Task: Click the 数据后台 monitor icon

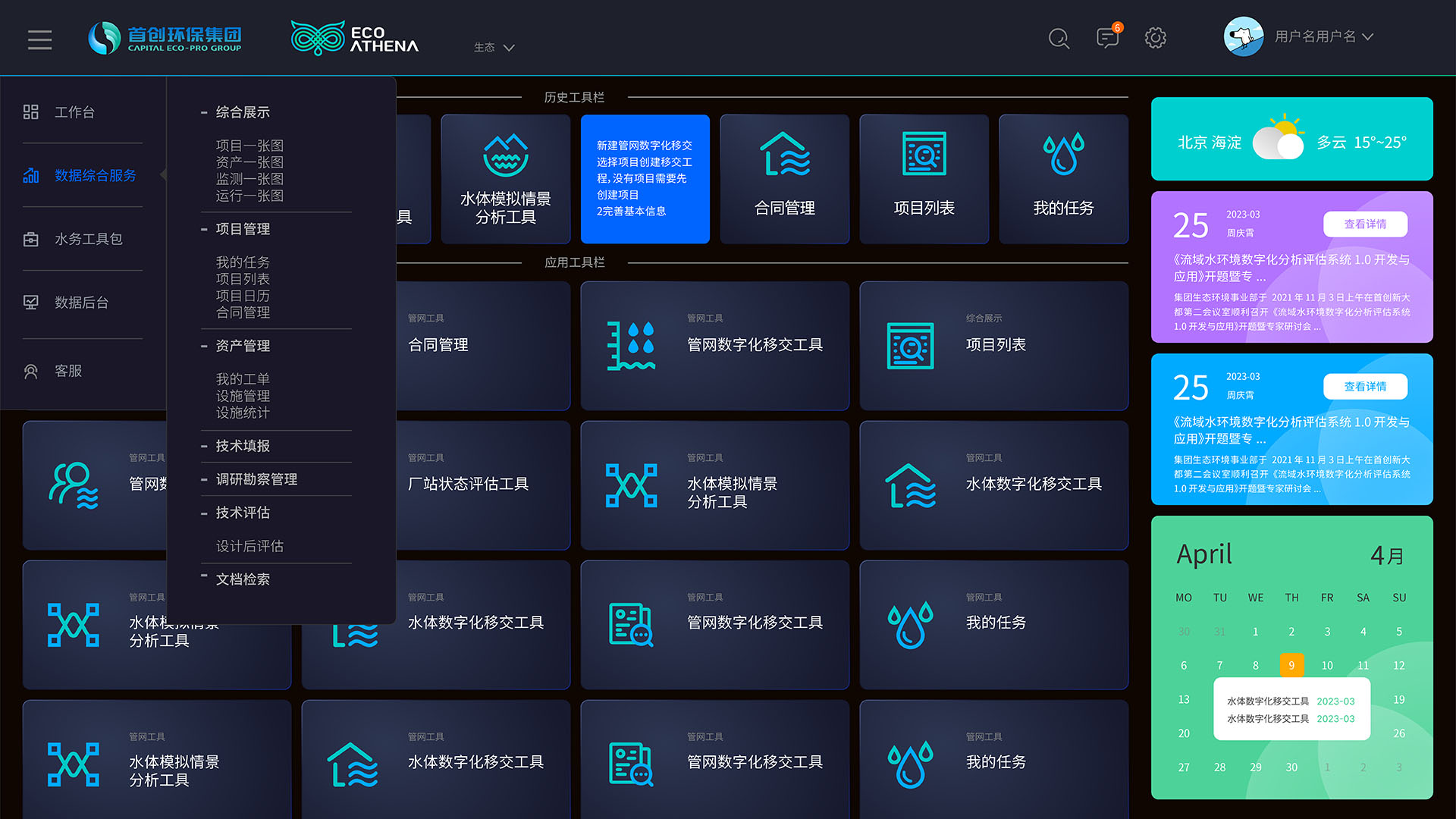Action: click(x=31, y=303)
